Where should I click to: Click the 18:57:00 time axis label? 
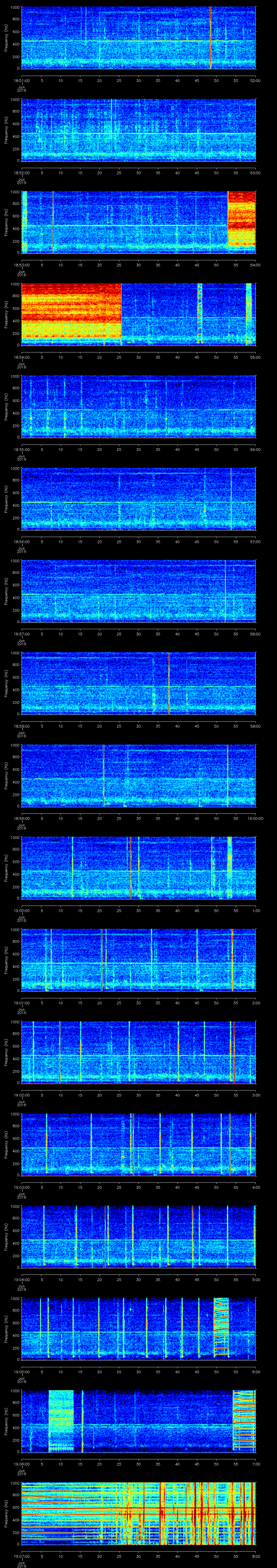click(21, 634)
